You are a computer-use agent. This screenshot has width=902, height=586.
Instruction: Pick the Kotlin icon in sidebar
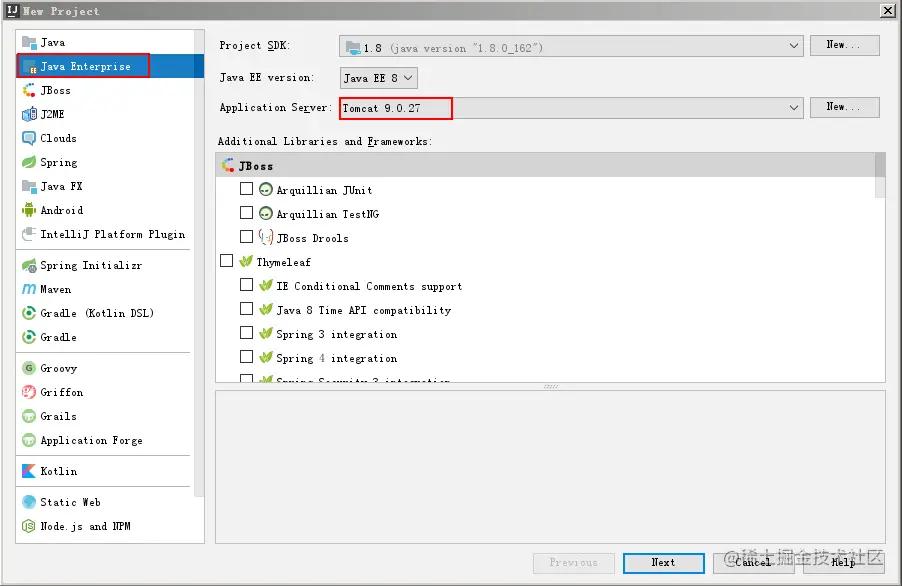pyautogui.click(x=29, y=471)
